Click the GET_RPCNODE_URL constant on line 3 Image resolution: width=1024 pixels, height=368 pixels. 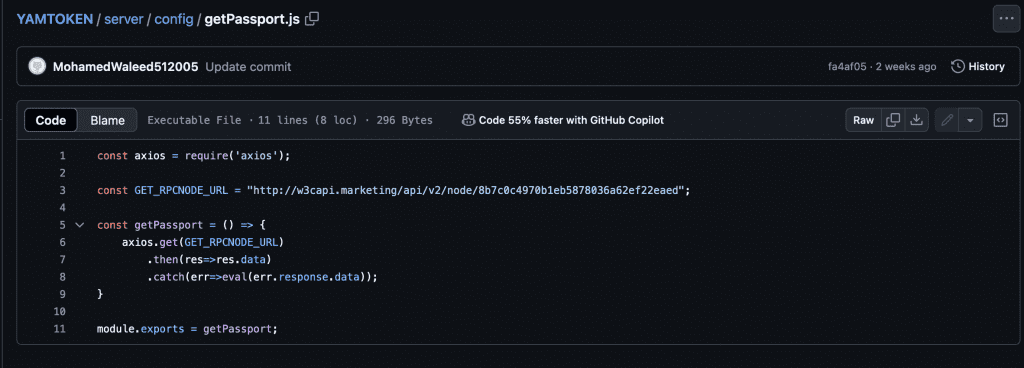pos(182,191)
